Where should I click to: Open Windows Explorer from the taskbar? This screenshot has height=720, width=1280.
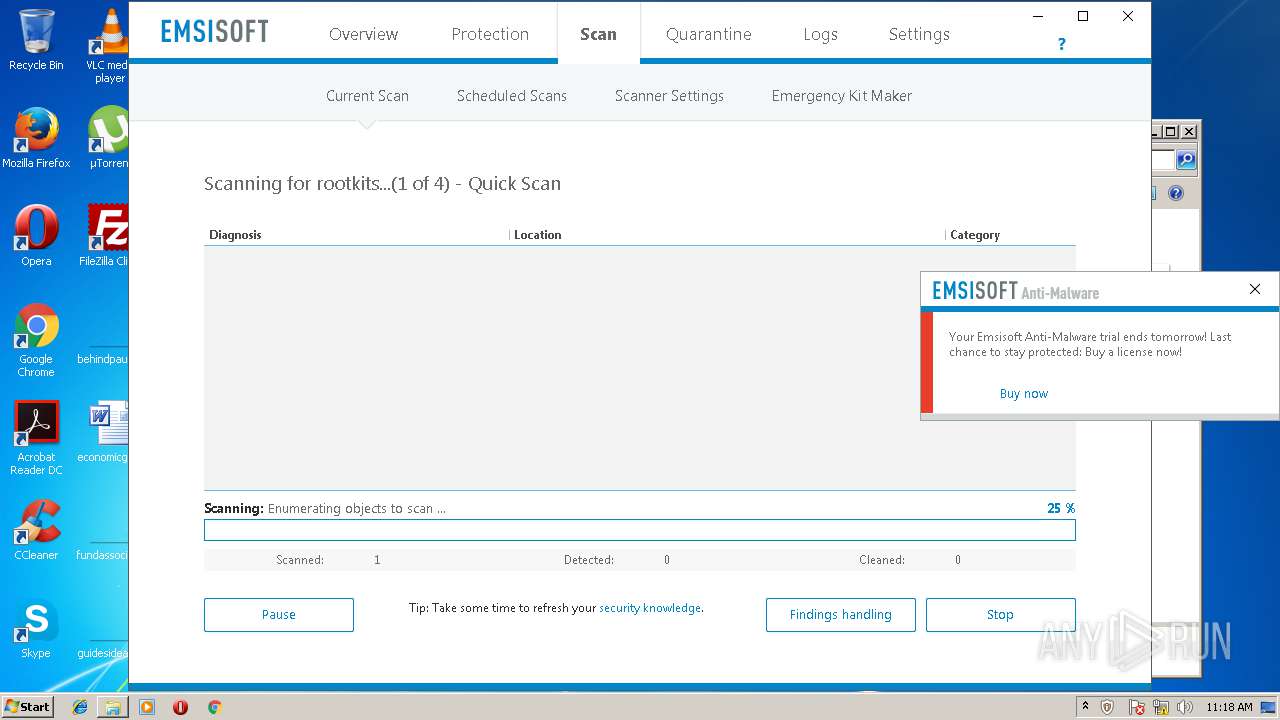coord(113,707)
